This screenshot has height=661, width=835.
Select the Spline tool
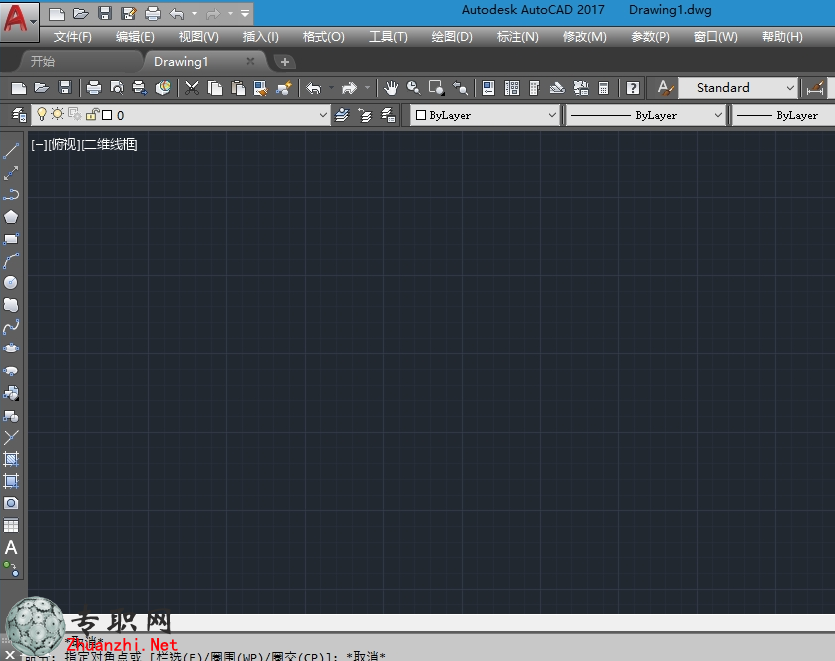tap(11, 327)
